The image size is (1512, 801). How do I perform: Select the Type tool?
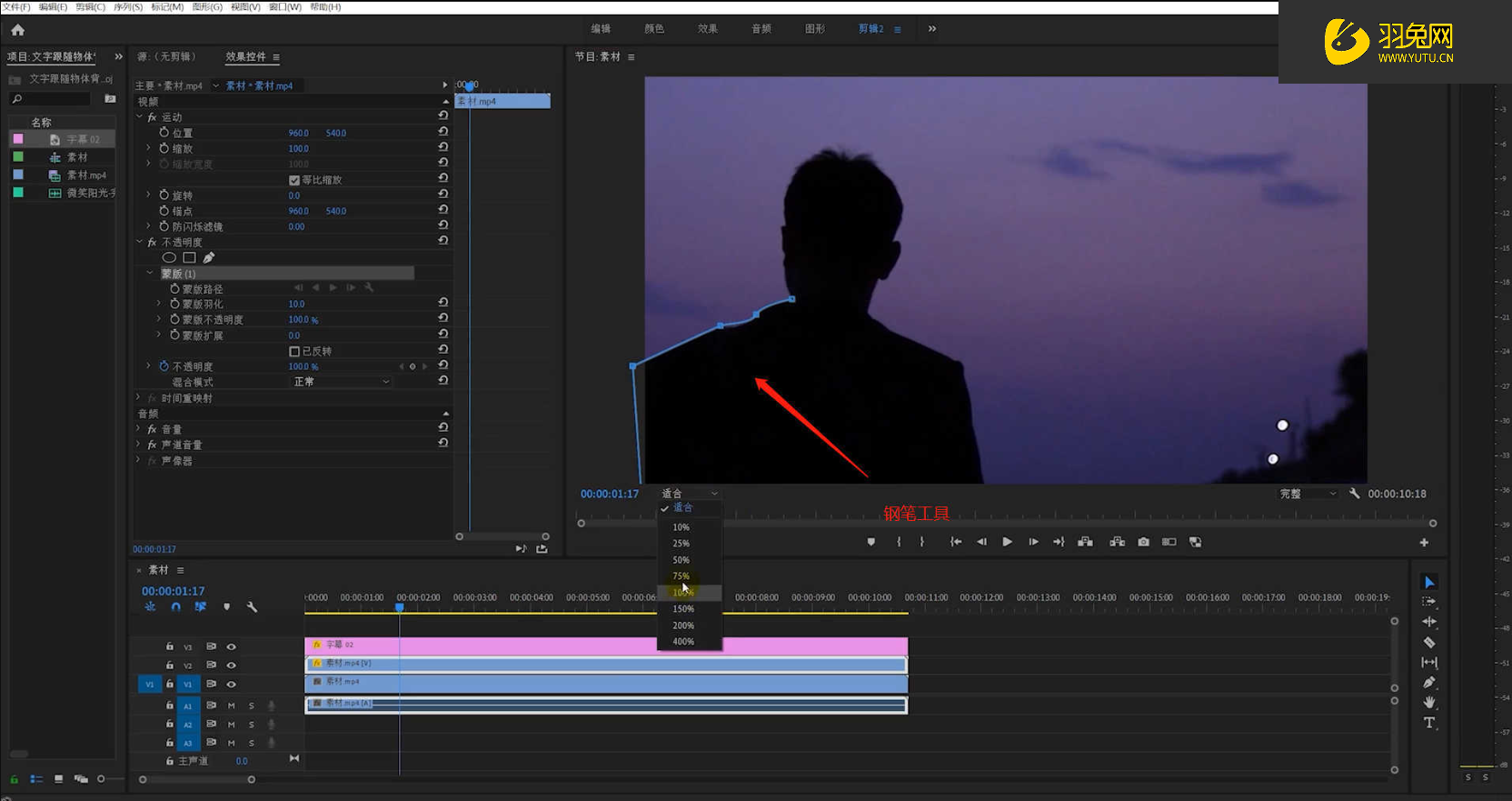point(1429,723)
